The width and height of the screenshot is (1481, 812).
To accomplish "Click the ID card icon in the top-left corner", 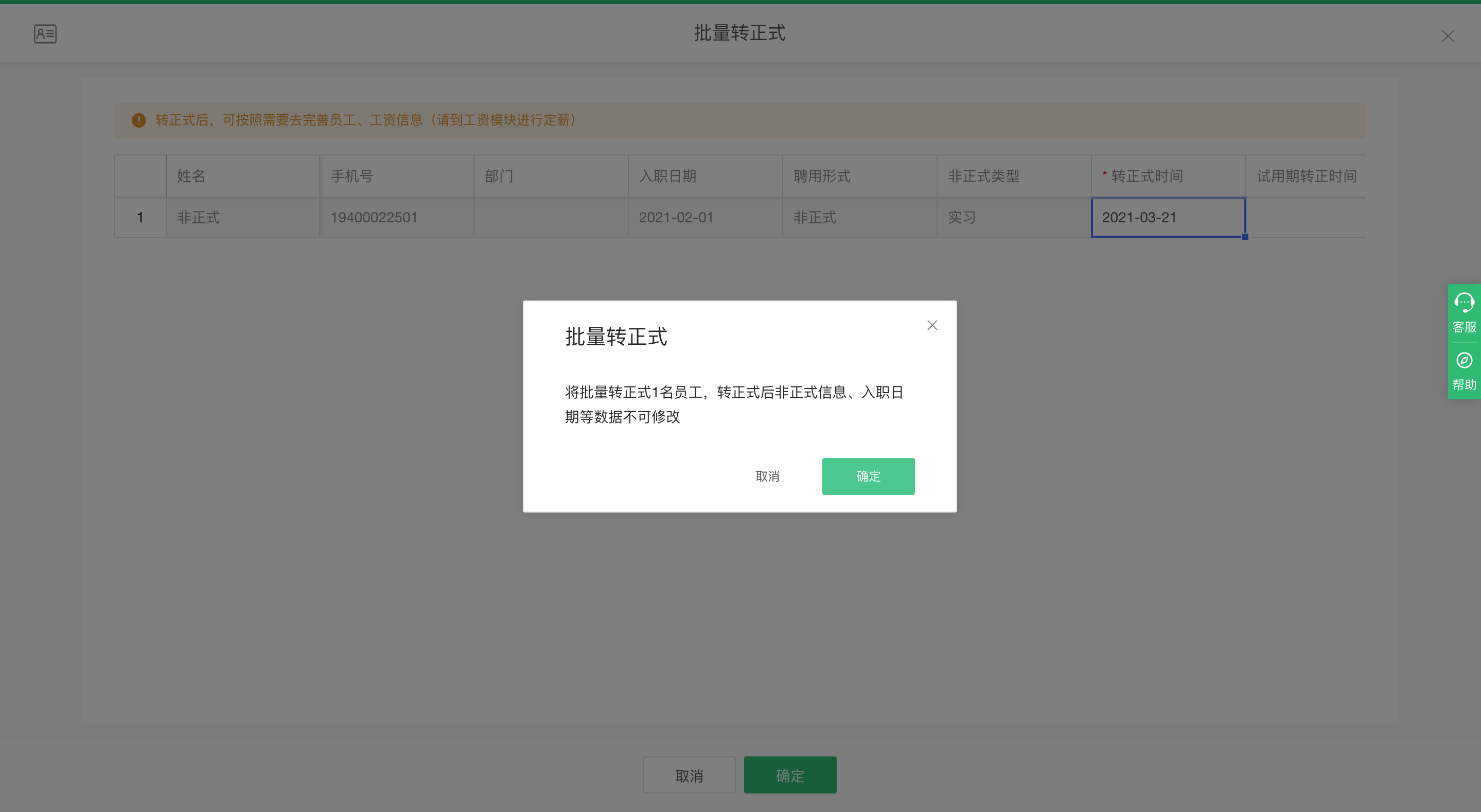I will point(45,34).
